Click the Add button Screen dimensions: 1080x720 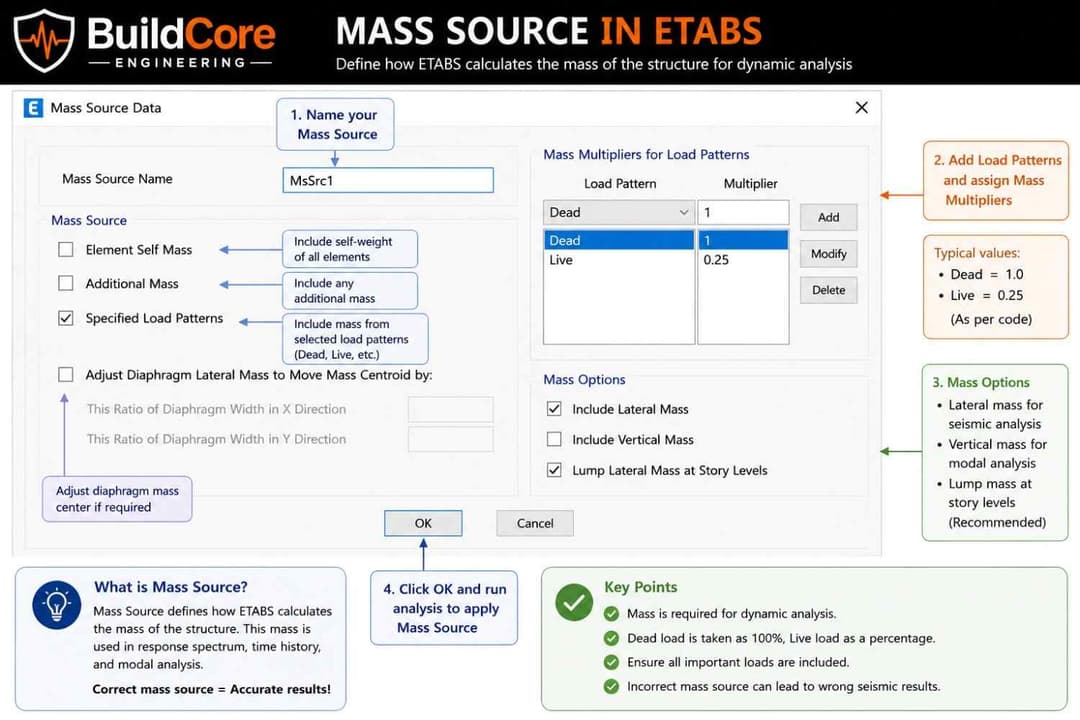pyautogui.click(x=829, y=217)
